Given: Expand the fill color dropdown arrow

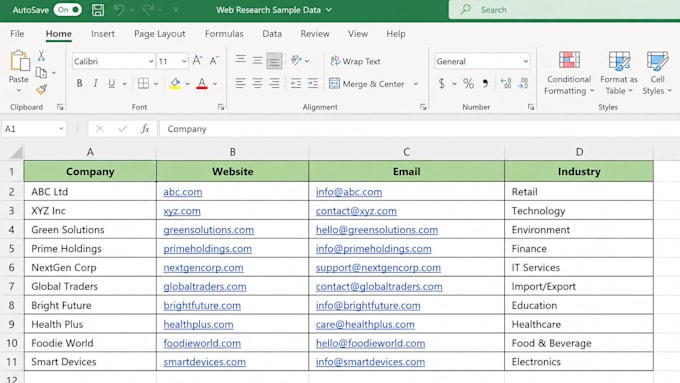Looking at the screenshot, I should 188,84.
